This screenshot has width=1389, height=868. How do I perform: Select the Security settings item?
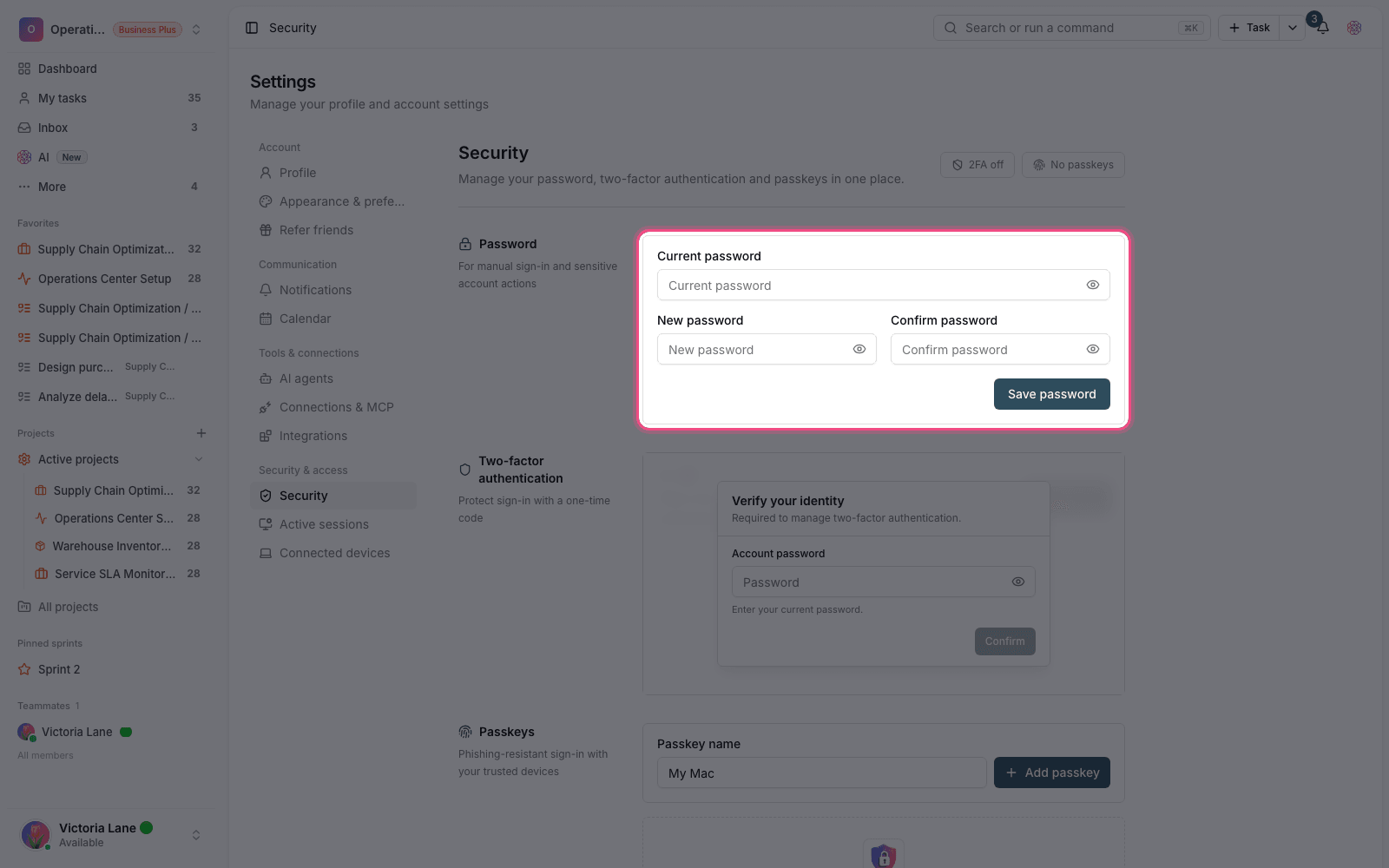click(x=333, y=496)
